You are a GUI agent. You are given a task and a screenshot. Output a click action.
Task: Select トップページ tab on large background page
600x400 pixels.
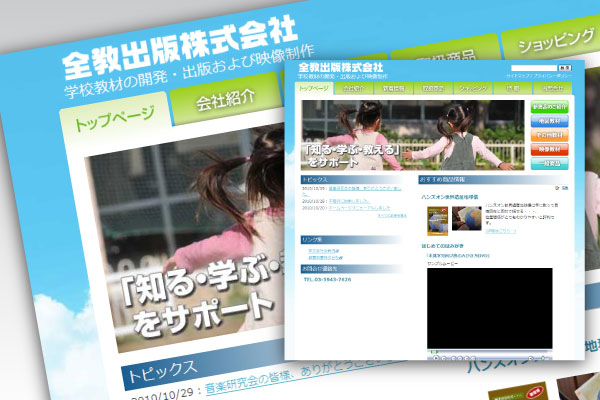pos(114,119)
